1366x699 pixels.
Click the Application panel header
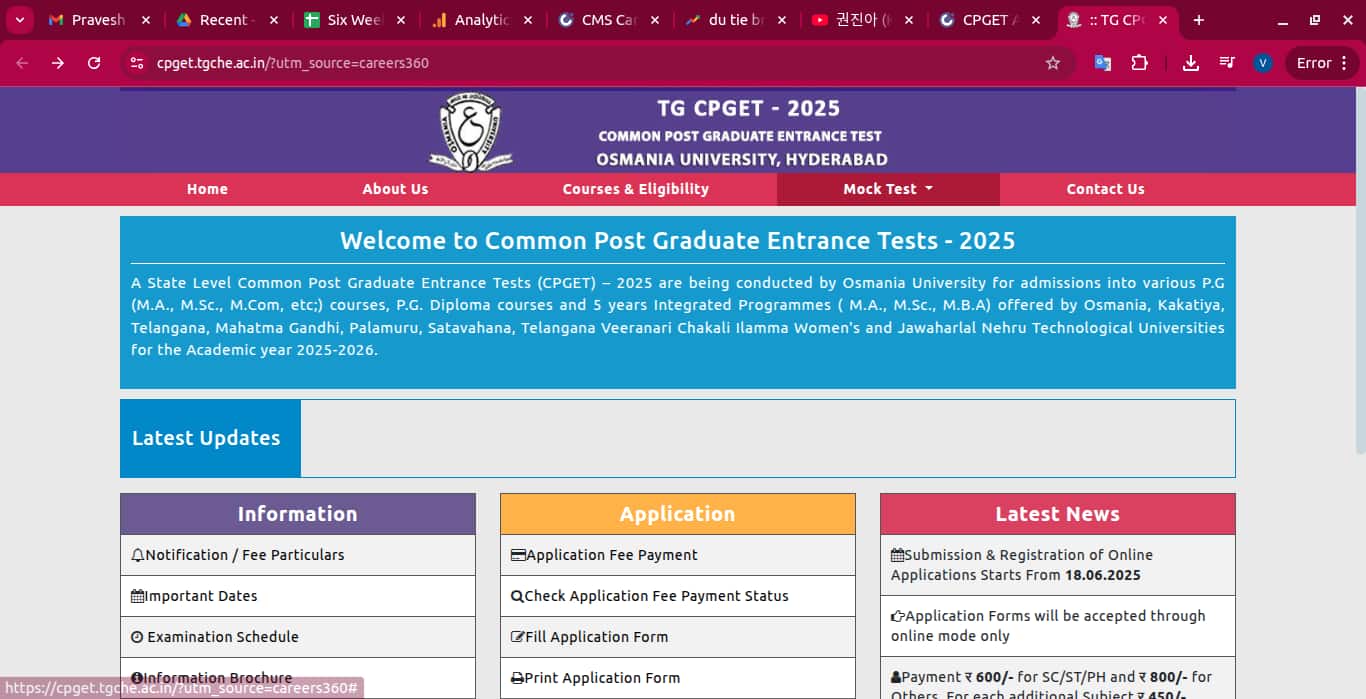click(678, 514)
